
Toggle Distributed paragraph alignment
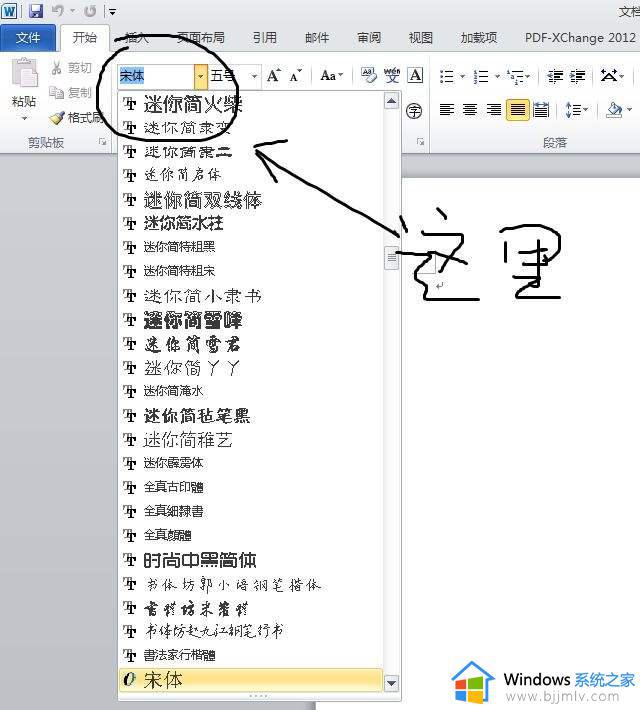(x=541, y=110)
